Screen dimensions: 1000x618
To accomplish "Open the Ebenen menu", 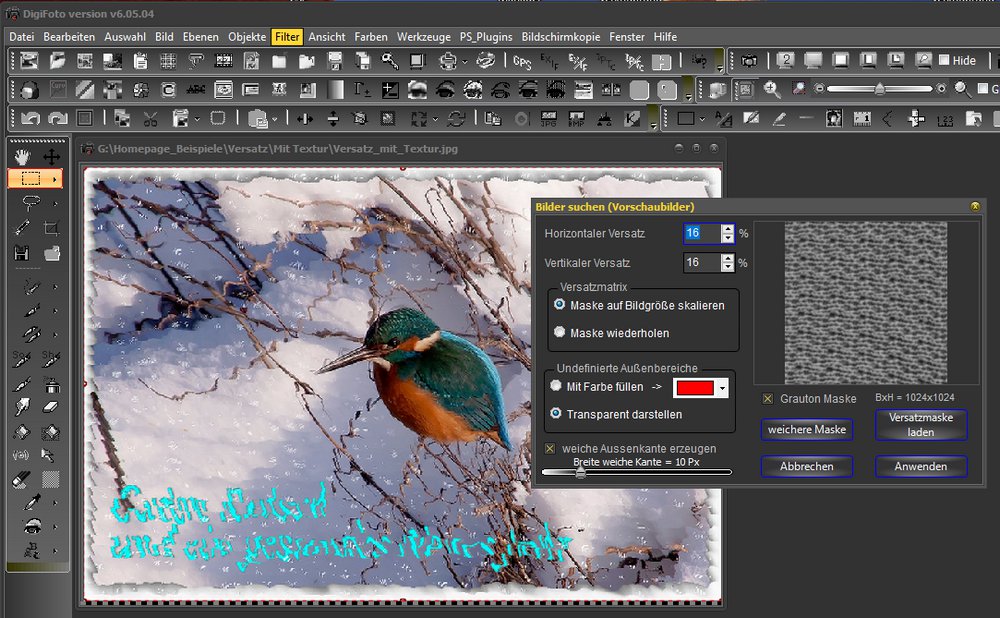I will tap(200, 36).
